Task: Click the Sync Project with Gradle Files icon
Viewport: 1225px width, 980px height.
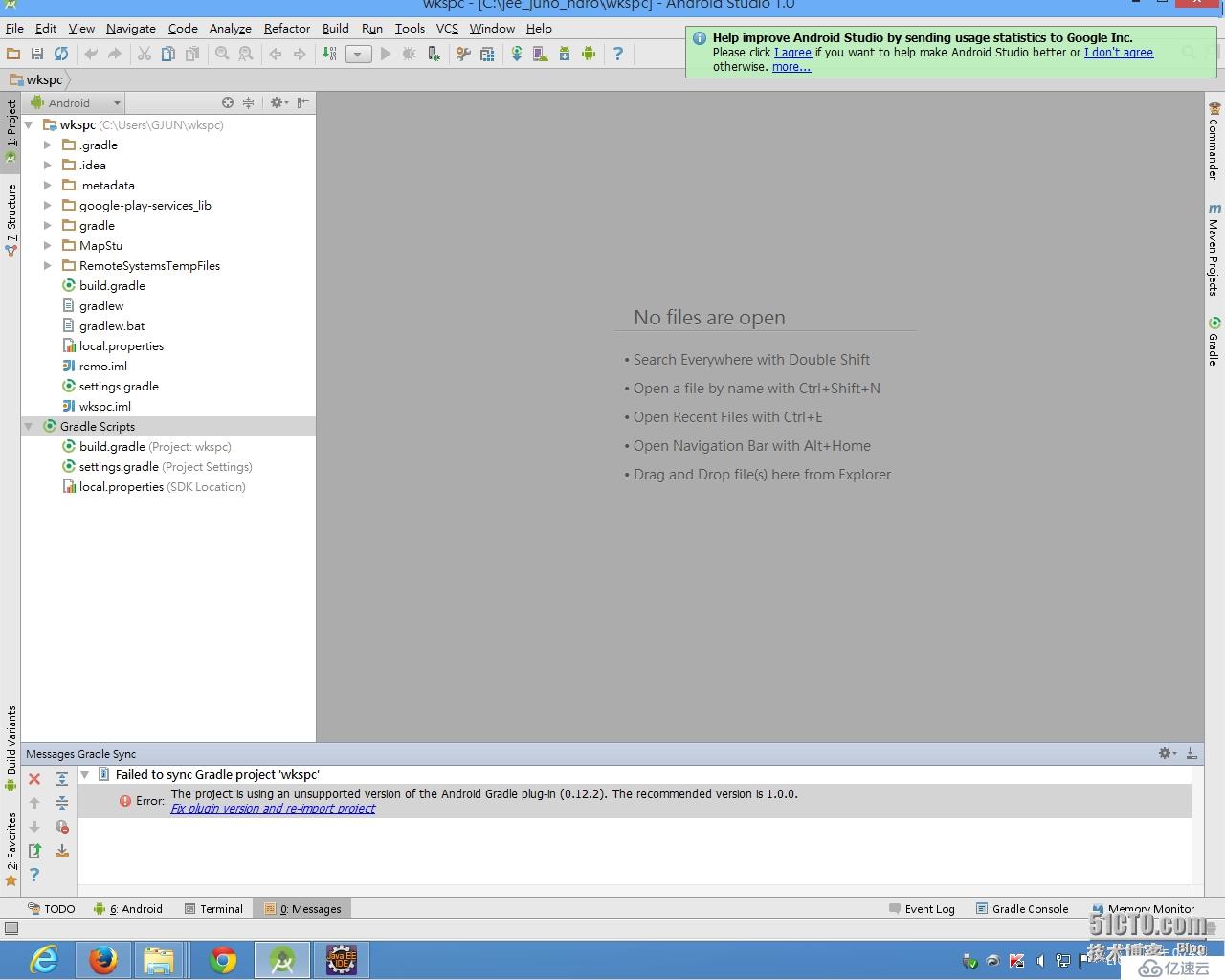Action: (517, 54)
